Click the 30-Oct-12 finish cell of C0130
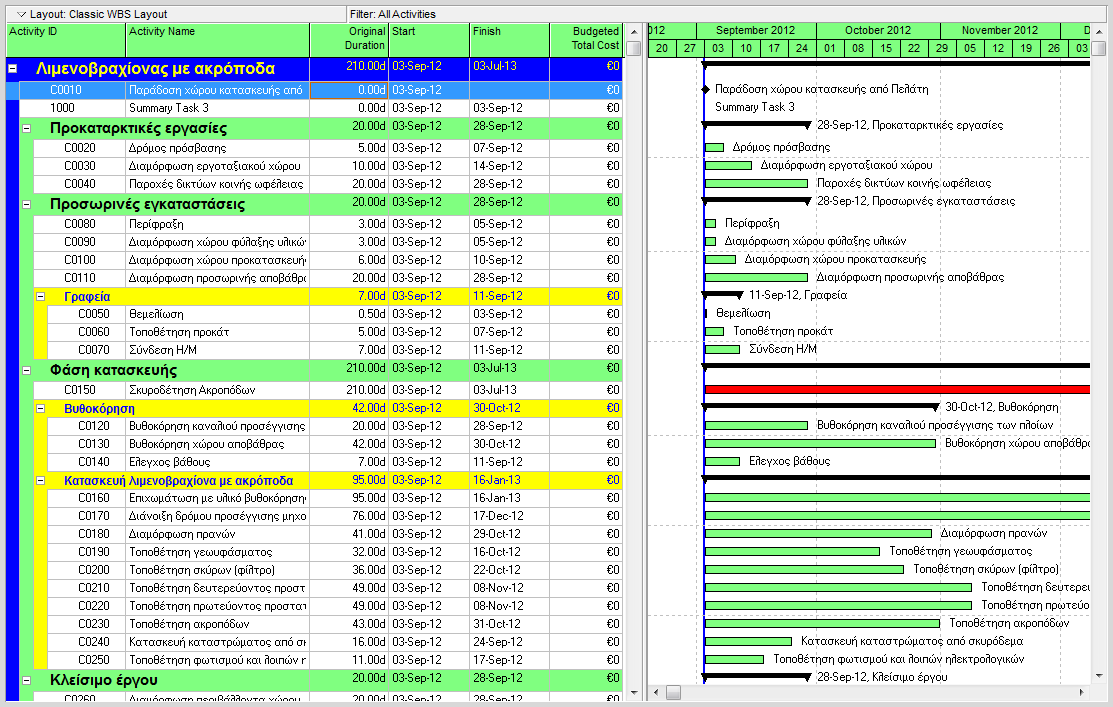 pyautogui.click(x=510, y=444)
